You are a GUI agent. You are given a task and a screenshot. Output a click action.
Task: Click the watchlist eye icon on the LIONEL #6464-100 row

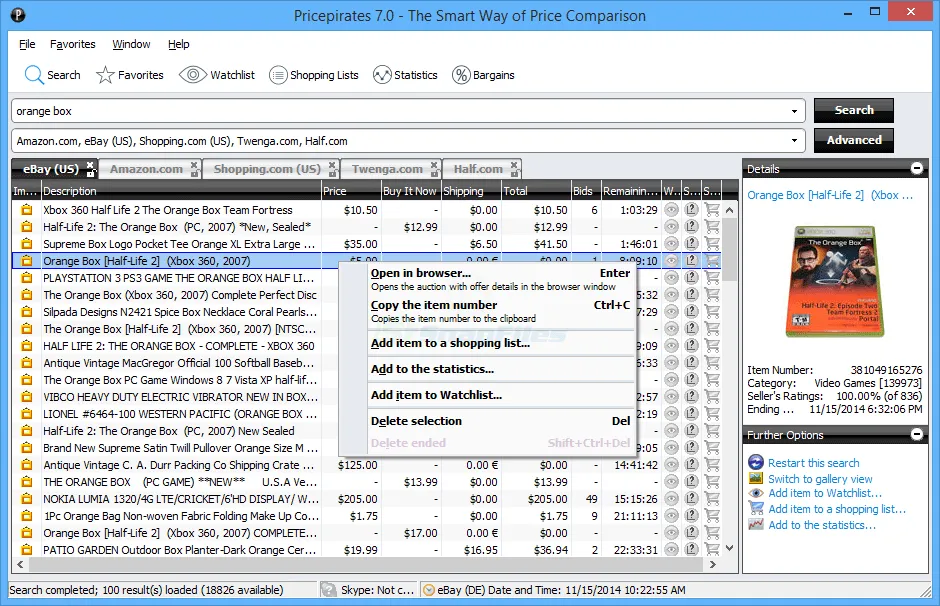[x=671, y=414]
